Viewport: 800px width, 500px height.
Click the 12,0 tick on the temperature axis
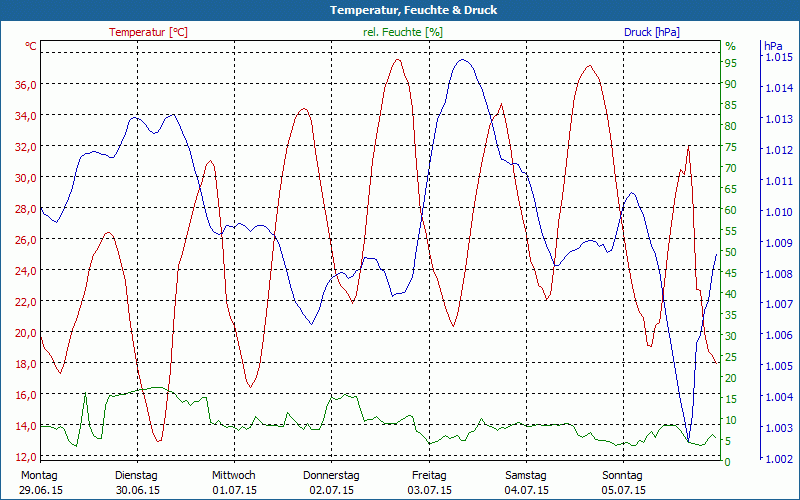[x=26, y=456]
